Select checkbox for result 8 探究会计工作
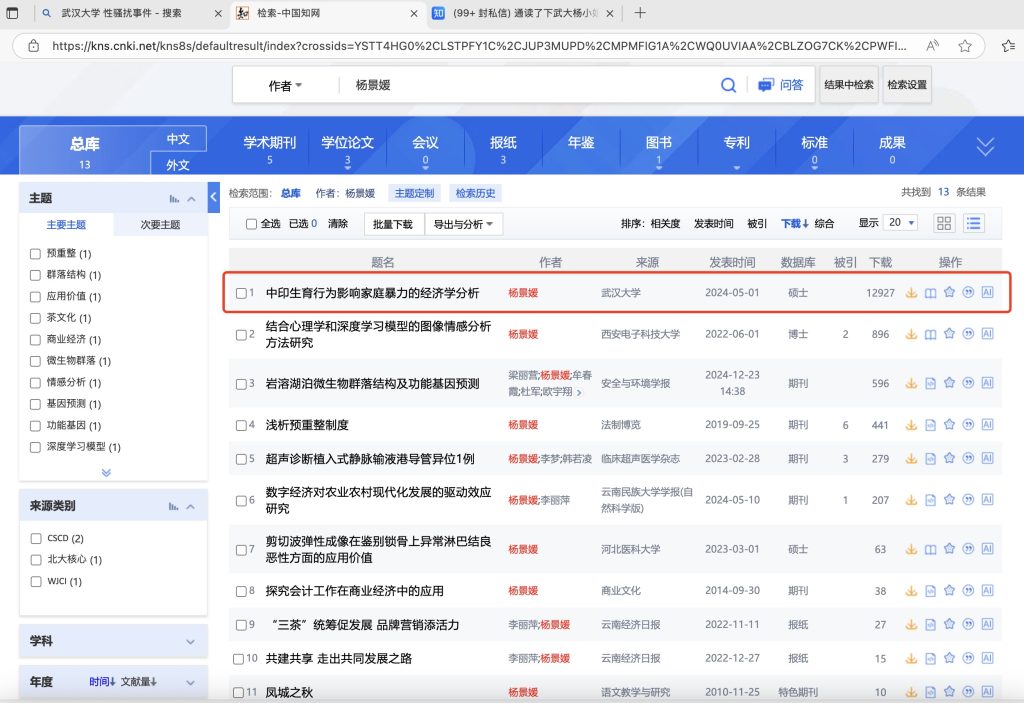 coord(242,591)
